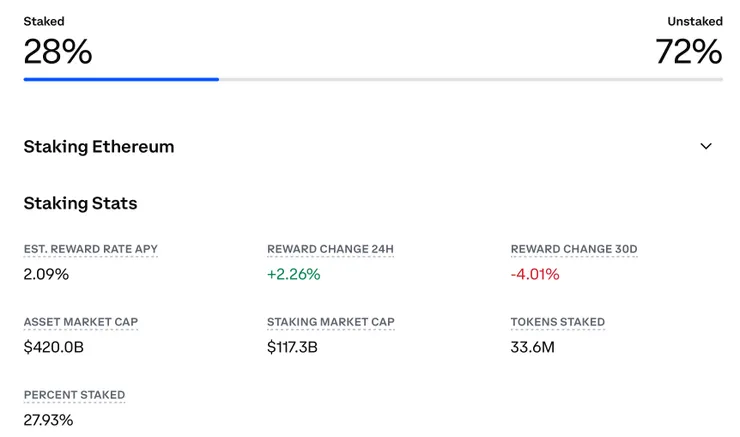This screenshot has width=740, height=437.
Task: Select the +2.26% green value
Action: tap(294, 274)
